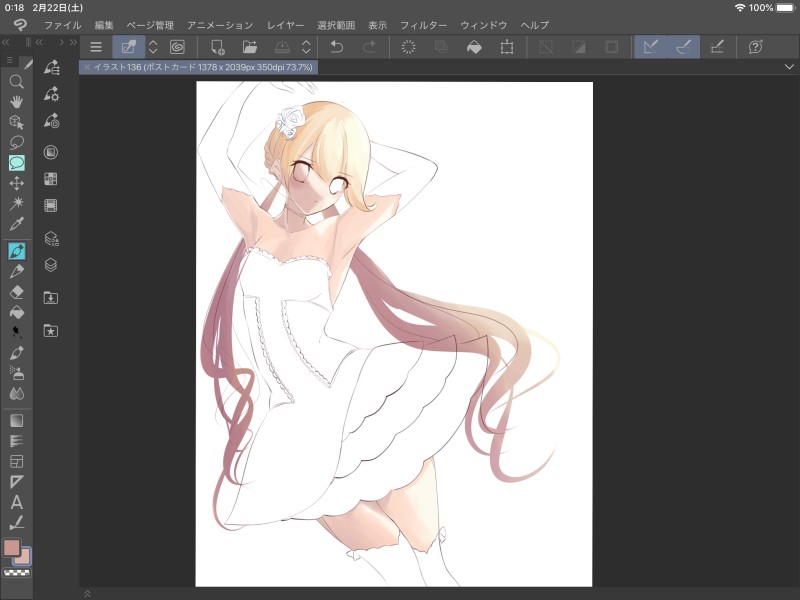The width and height of the screenshot is (800, 600).
Task: Select the main drawing color swatch
Action: tap(11, 547)
